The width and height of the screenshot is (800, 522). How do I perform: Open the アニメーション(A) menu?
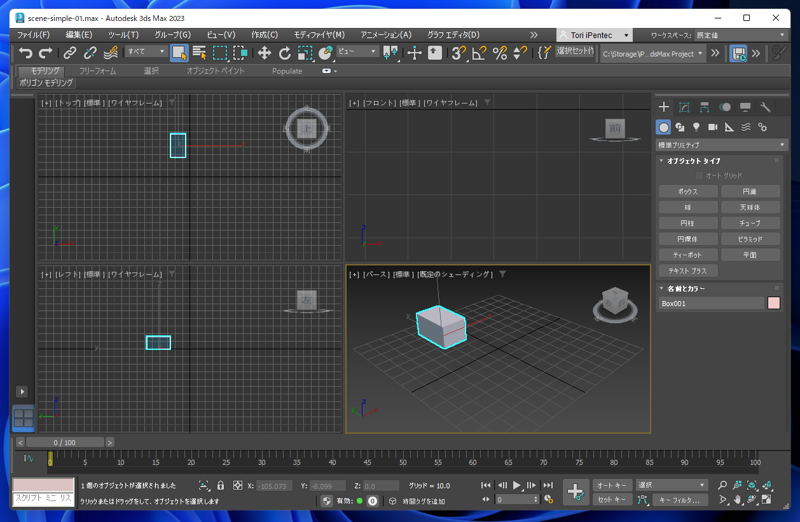click(x=385, y=35)
